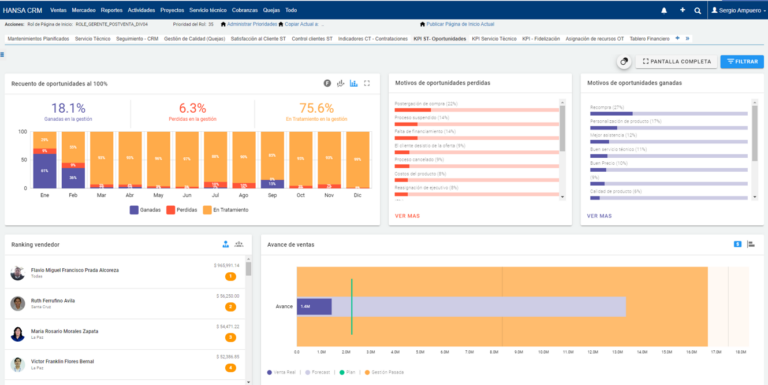Click rank badge 2 for Ruth Ferrufino
Image resolution: width=768 pixels, height=385 pixels.
pos(231,307)
